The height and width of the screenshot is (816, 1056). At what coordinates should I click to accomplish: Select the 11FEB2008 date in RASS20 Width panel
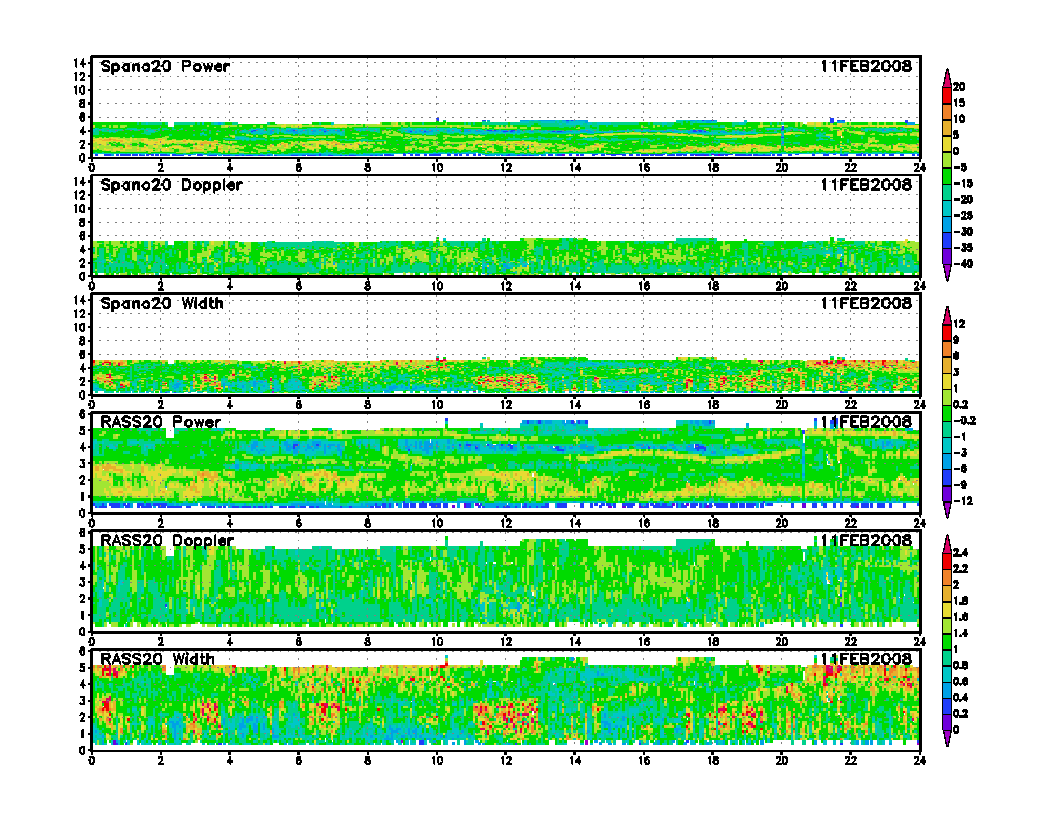[866, 658]
